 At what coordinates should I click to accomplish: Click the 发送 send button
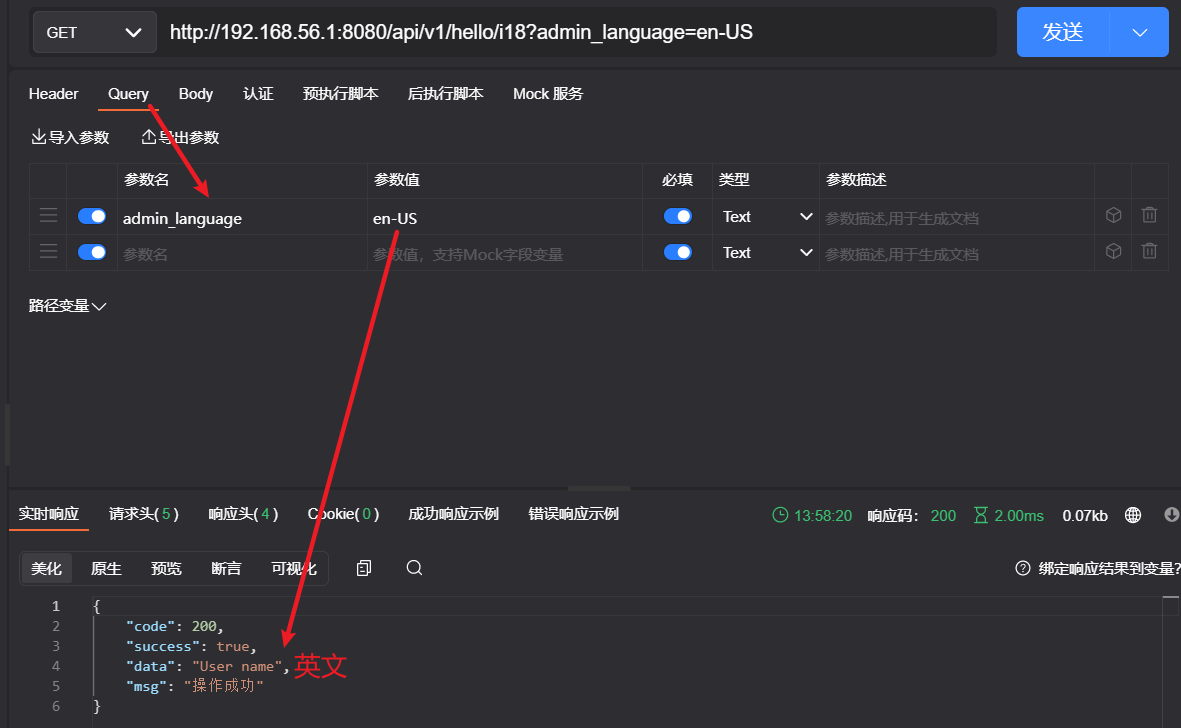click(x=1063, y=32)
